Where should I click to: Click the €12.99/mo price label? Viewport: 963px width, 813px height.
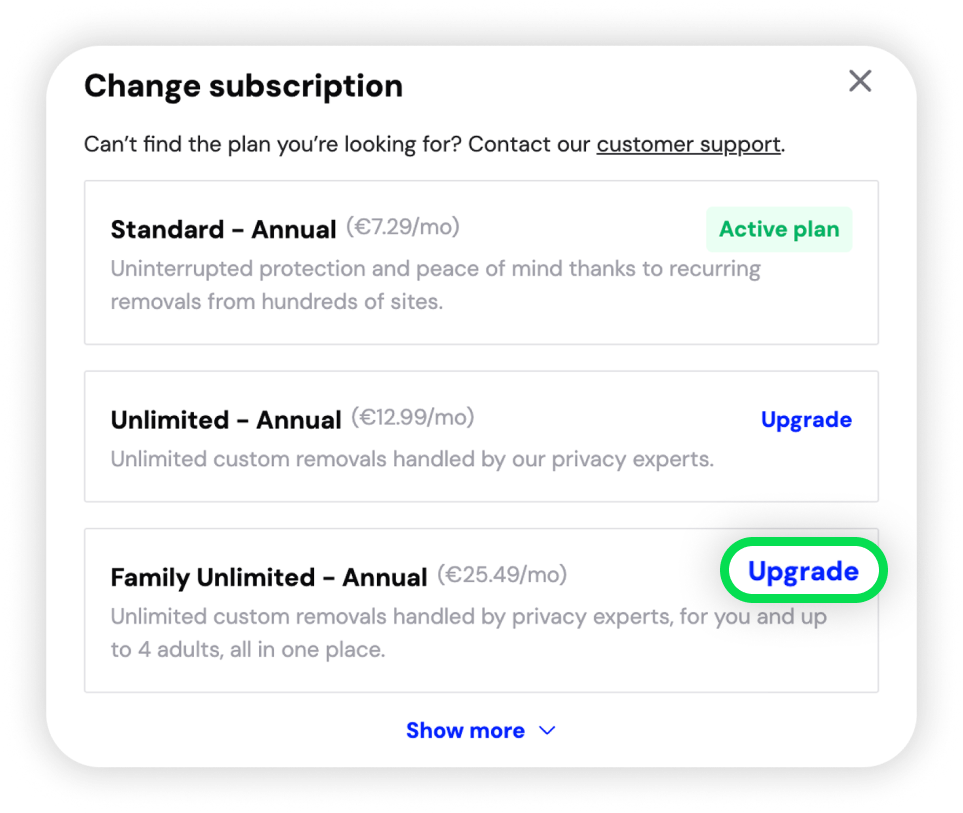click(413, 417)
